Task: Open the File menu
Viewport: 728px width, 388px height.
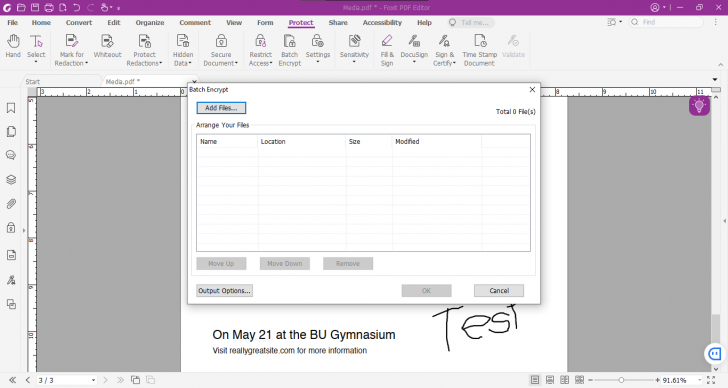Action: 13,22
